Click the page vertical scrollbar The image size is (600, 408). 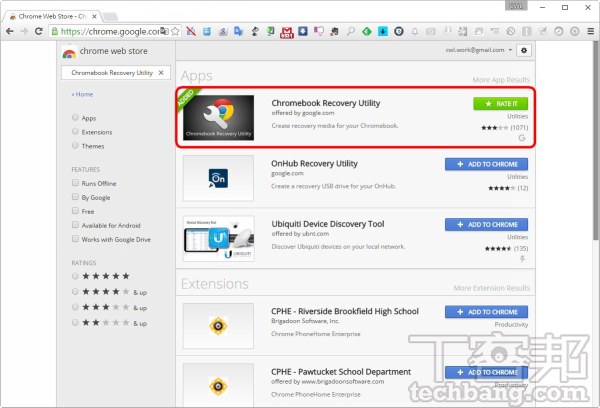click(595, 140)
